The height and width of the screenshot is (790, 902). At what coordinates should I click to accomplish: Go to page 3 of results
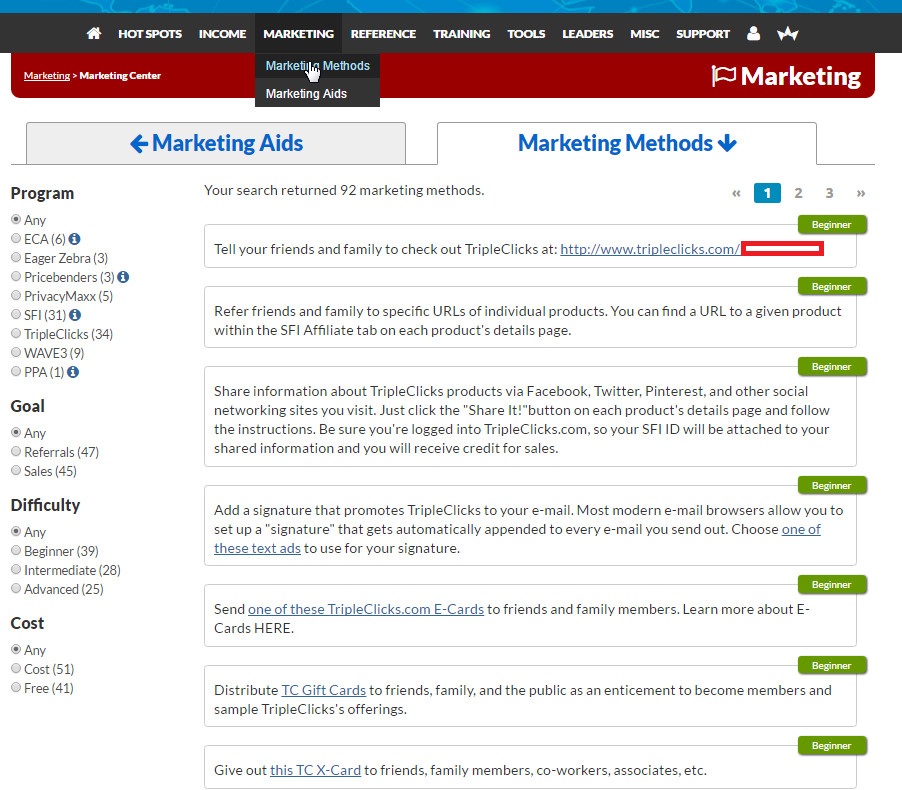click(830, 193)
